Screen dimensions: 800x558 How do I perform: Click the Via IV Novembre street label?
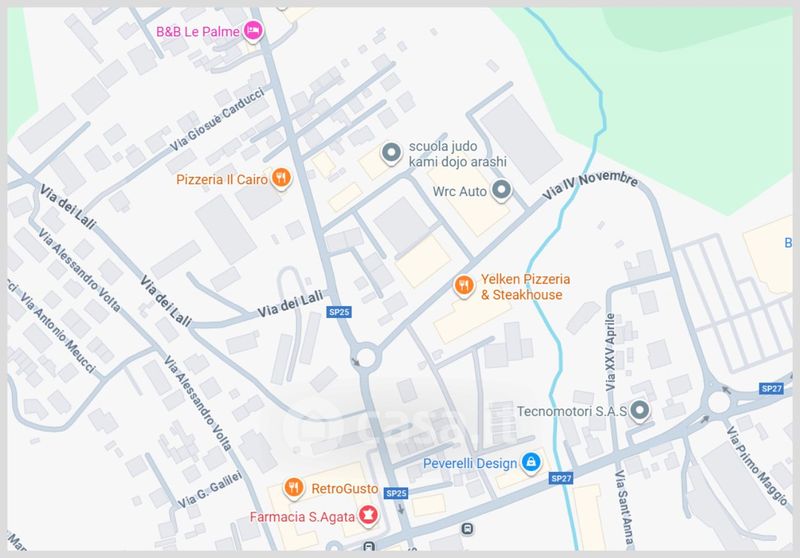(590, 186)
